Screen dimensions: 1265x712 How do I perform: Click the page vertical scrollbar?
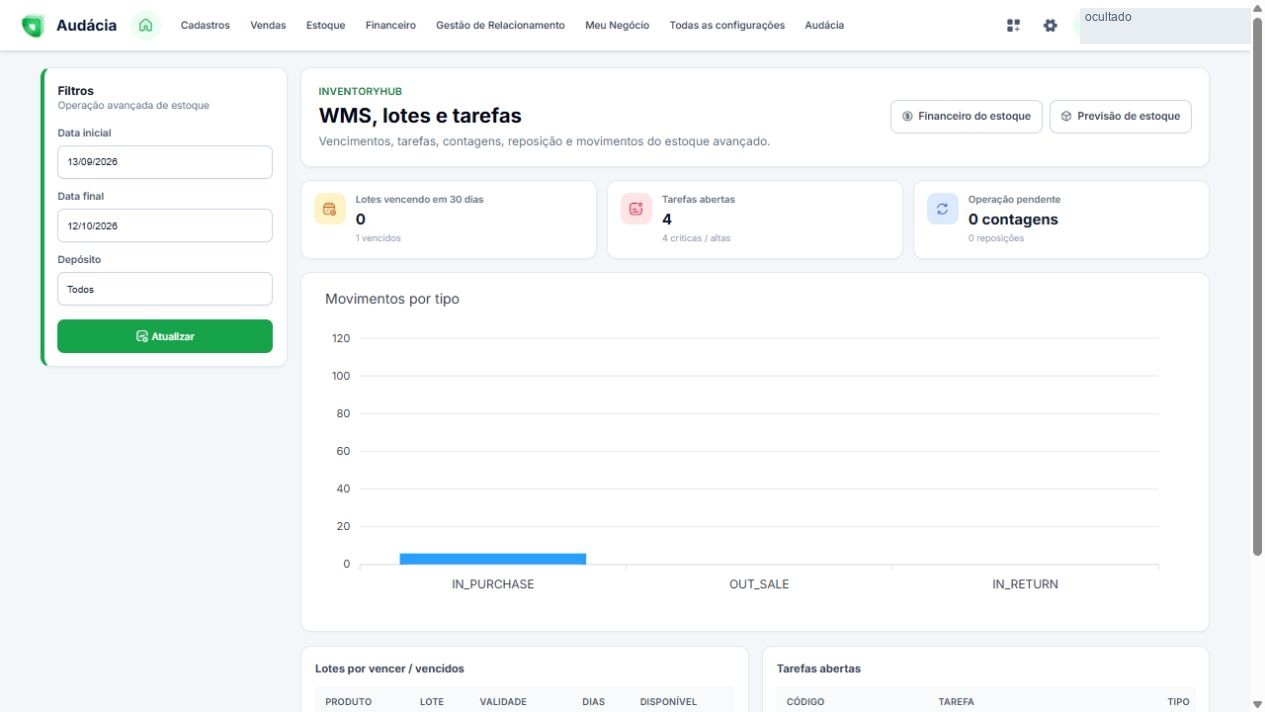click(1257, 285)
